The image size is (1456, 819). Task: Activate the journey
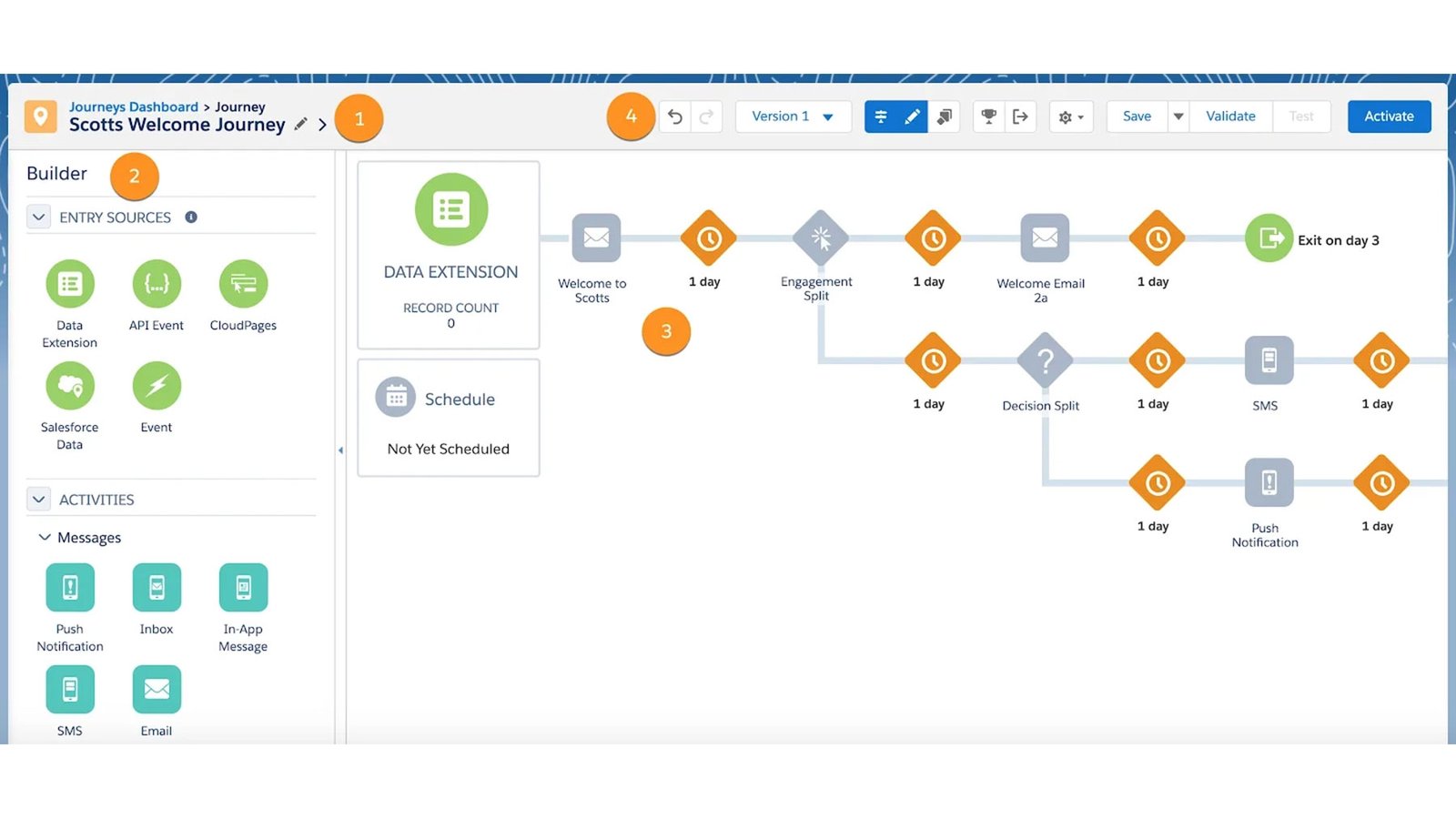(x=1389, y=116)
